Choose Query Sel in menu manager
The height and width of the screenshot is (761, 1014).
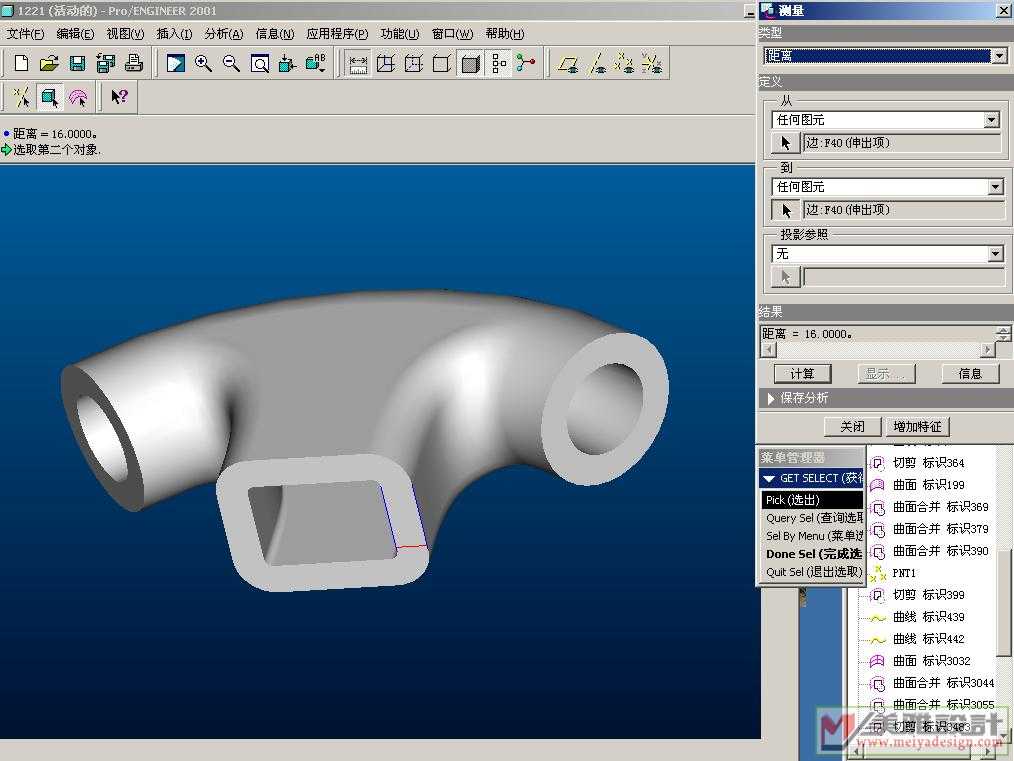[x=812, y=518]
